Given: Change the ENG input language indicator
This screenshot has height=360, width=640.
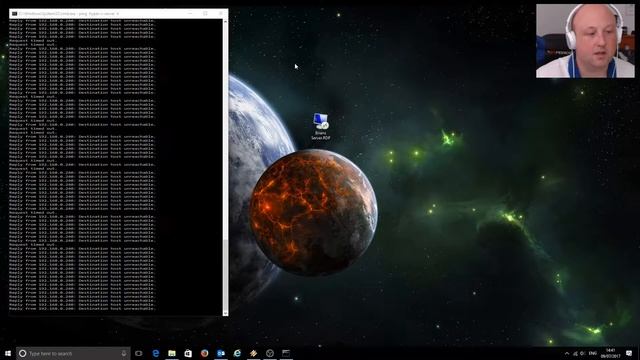Looking at the screenshot, I should (593, 353).
